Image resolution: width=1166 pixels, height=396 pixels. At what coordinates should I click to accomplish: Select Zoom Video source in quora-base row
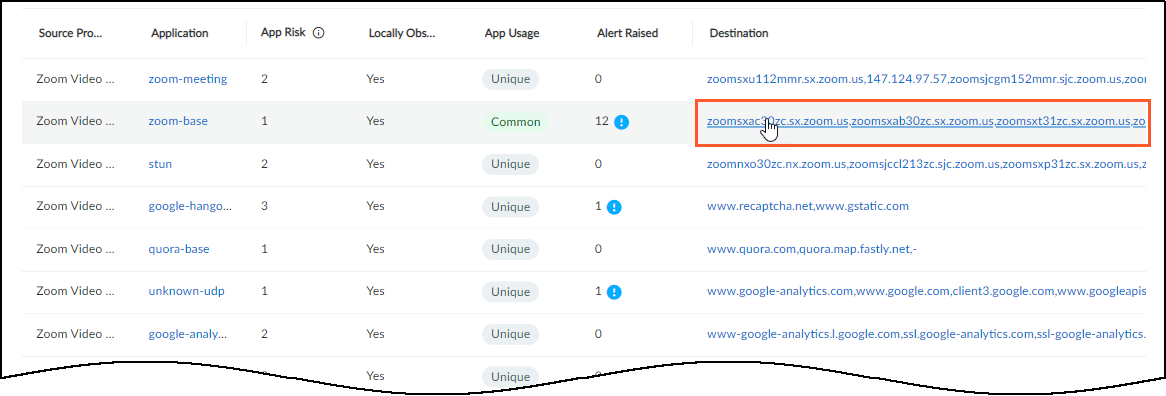click(75, 250)
